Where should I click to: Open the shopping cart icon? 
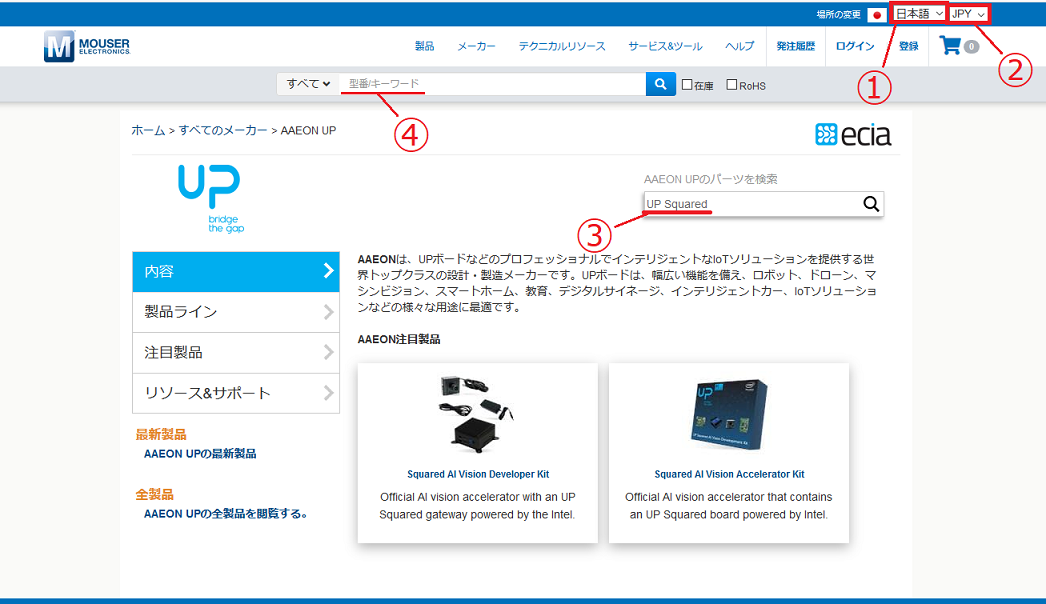950,45
